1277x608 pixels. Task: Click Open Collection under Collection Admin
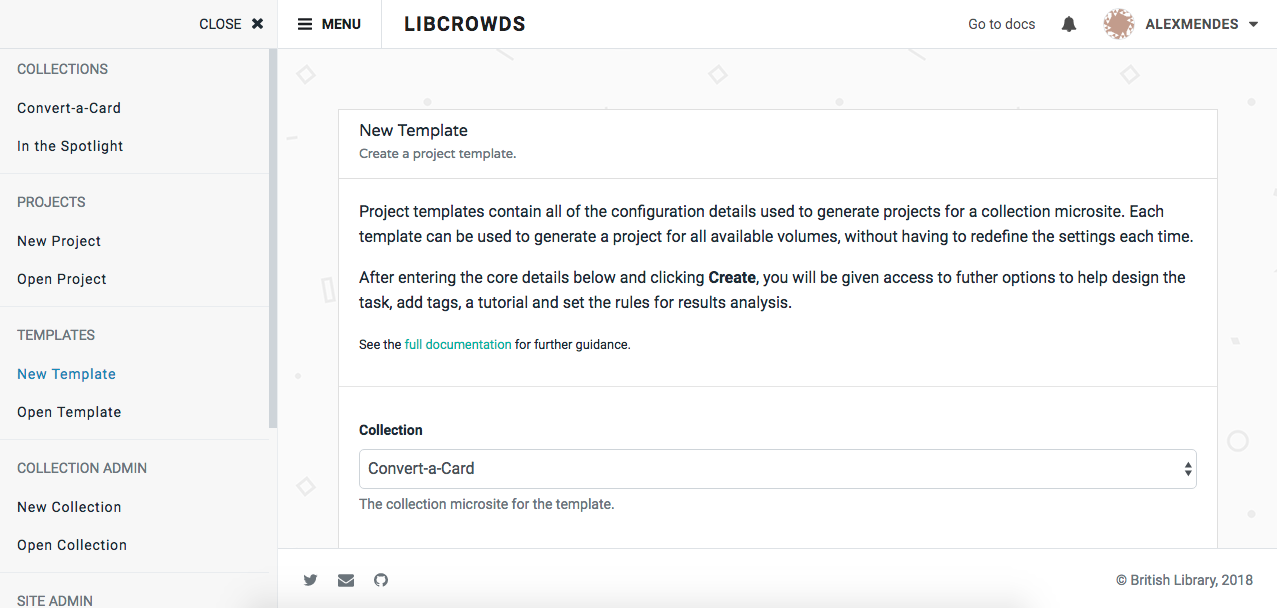pos(71,544)
